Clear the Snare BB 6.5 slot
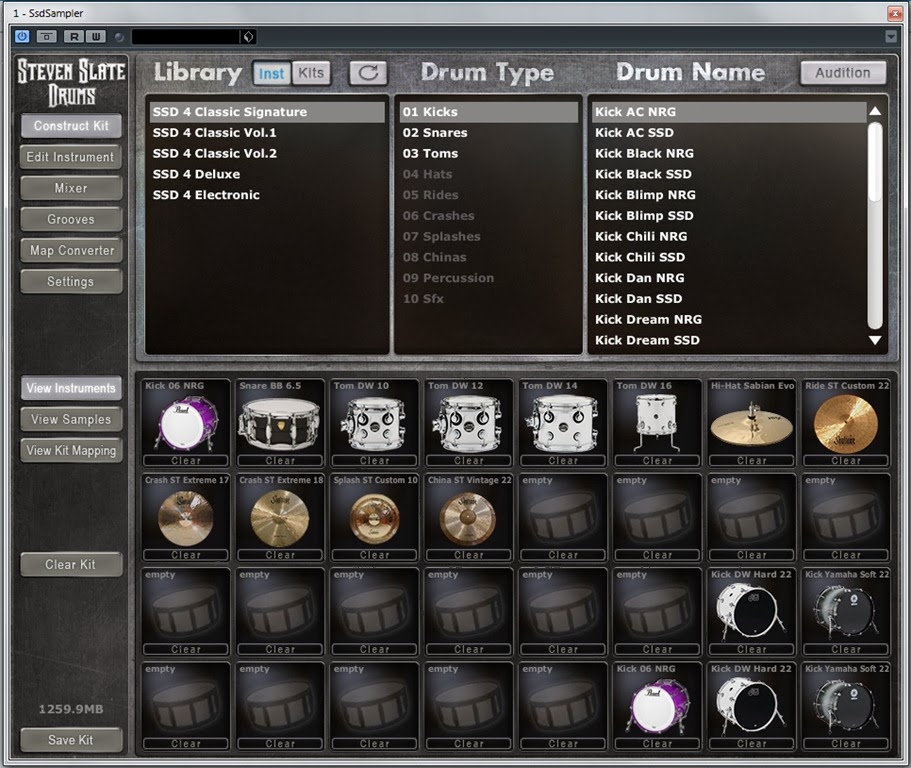 tap(280, 461)
